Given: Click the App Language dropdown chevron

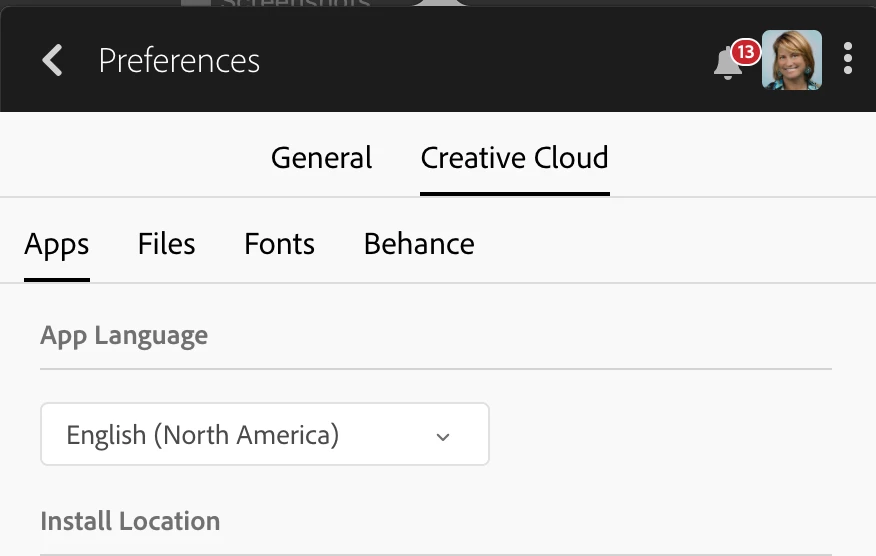Looking at the screenshot, I should [x=443, y=436].
